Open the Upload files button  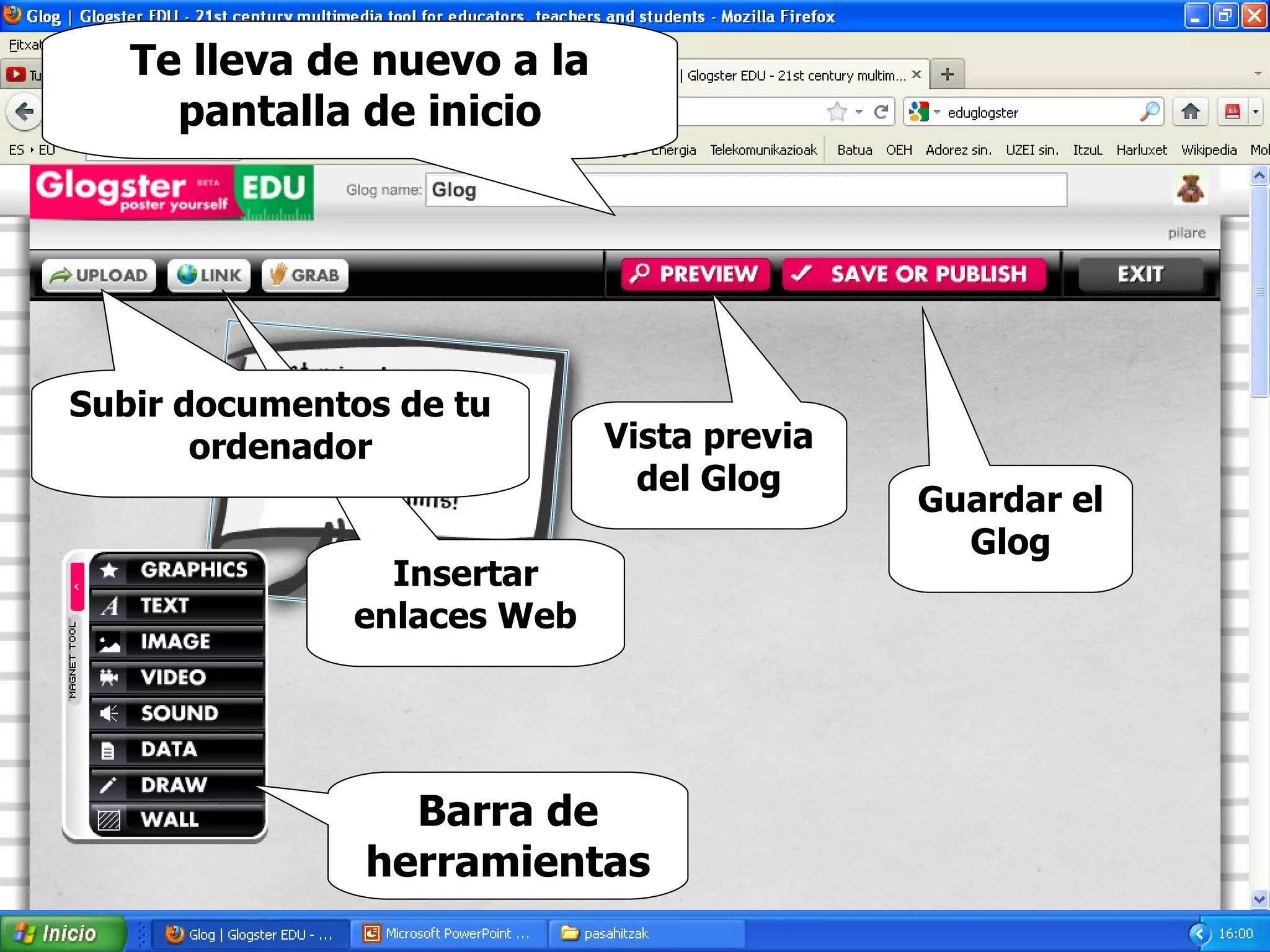(x=99, y=275)
